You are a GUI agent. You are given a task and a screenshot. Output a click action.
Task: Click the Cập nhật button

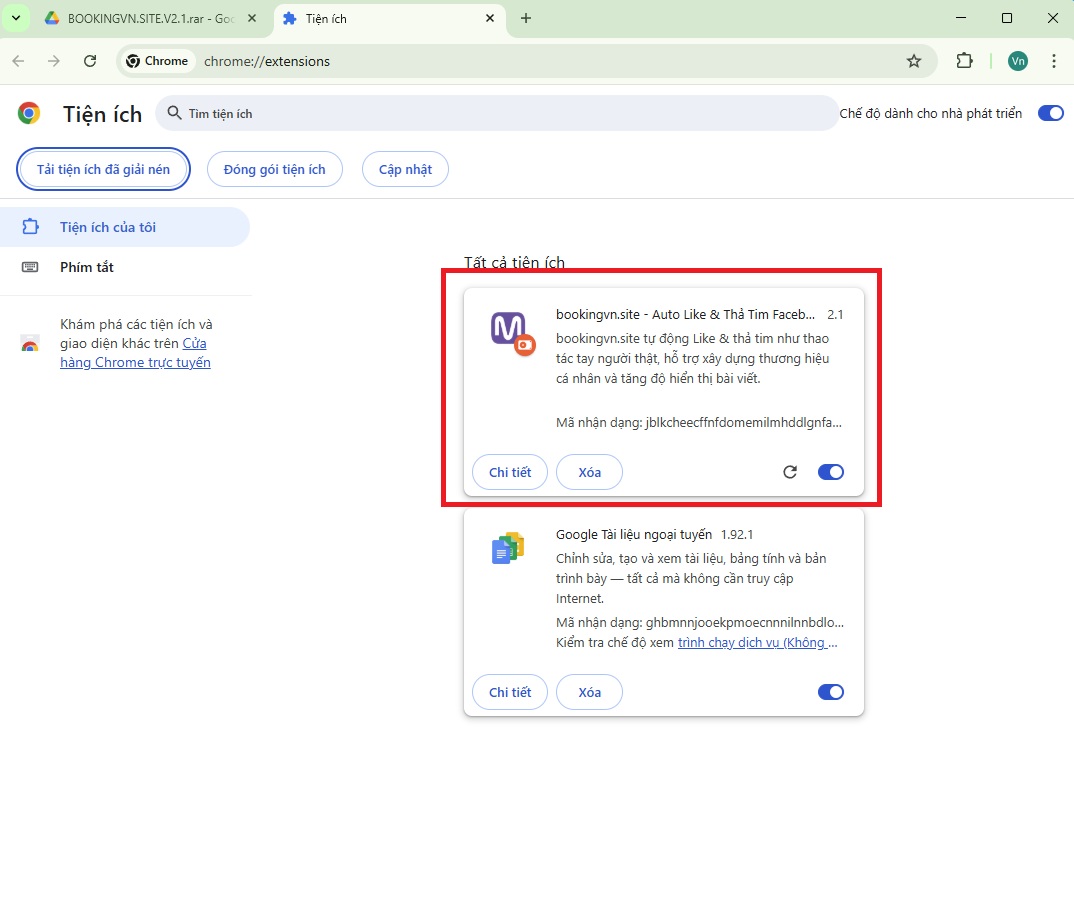[405, 169]
